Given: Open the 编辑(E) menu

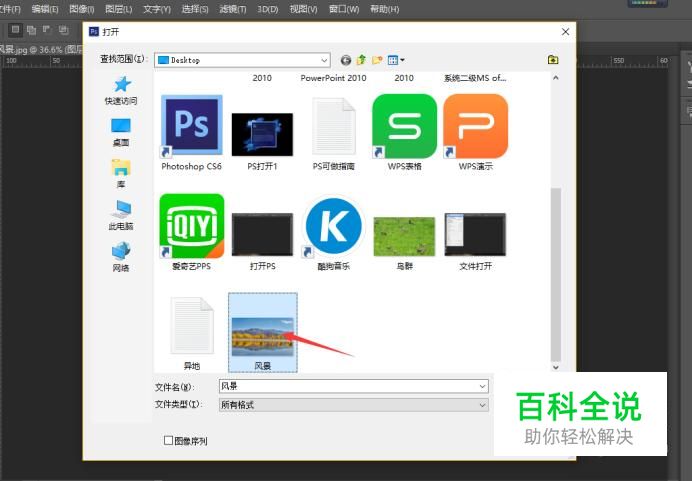Looking at the screenshot, I should tap(45, 9).
